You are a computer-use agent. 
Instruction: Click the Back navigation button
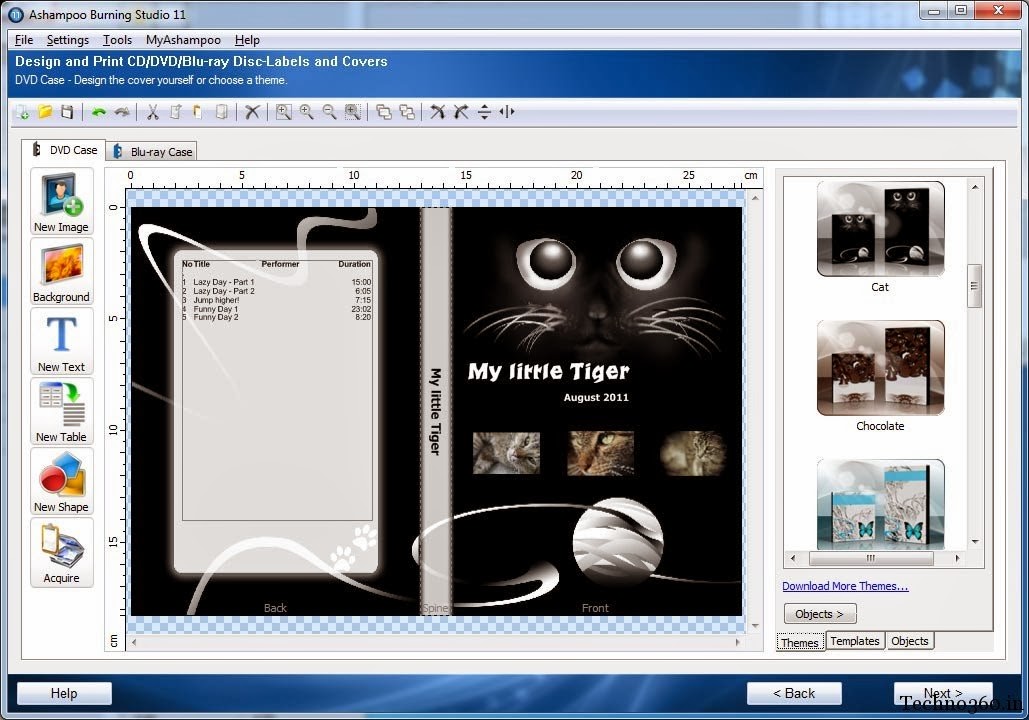click(794, 693)
